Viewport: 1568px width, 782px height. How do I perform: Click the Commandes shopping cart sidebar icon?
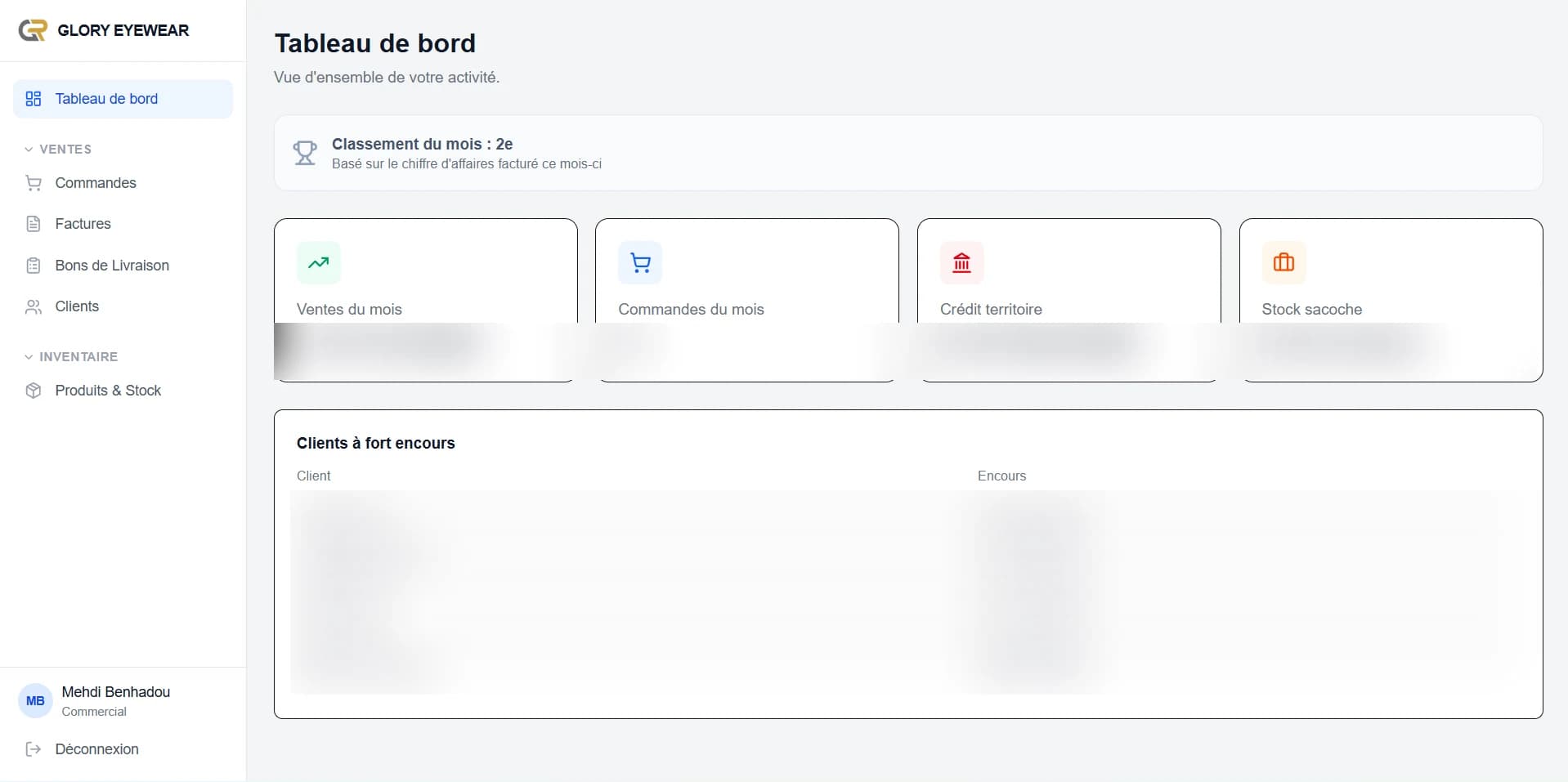click(34, 183)
